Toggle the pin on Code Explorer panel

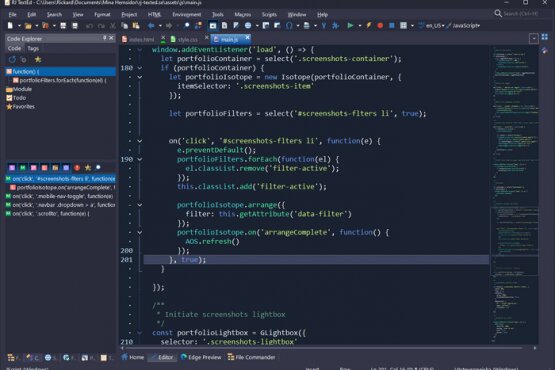click(105, 38)
